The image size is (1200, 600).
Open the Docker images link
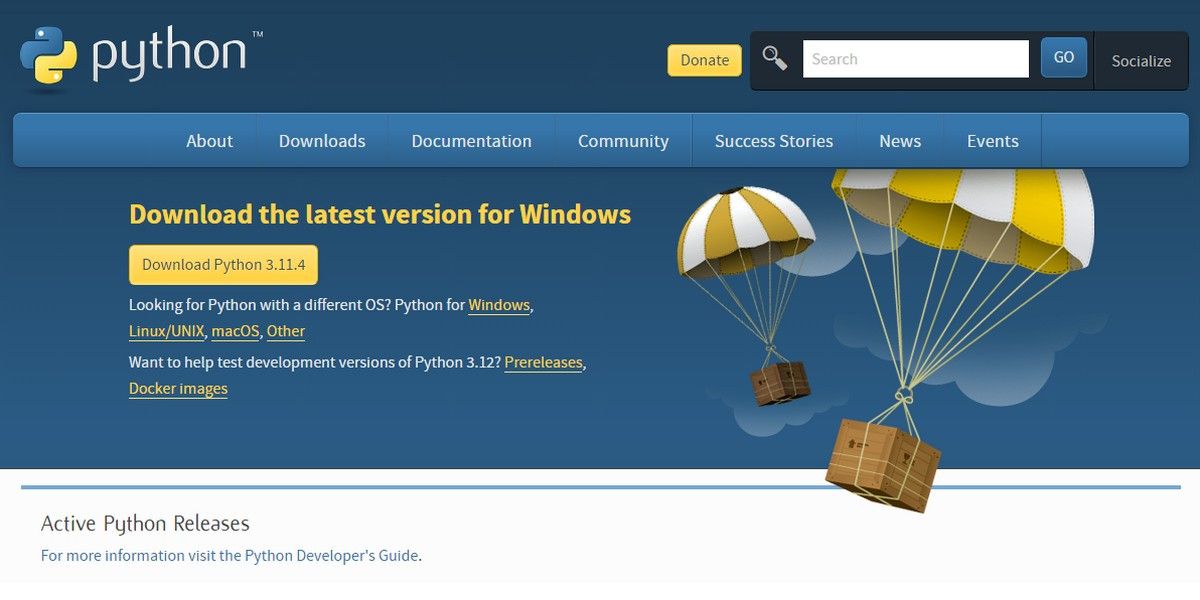(178, 388)
